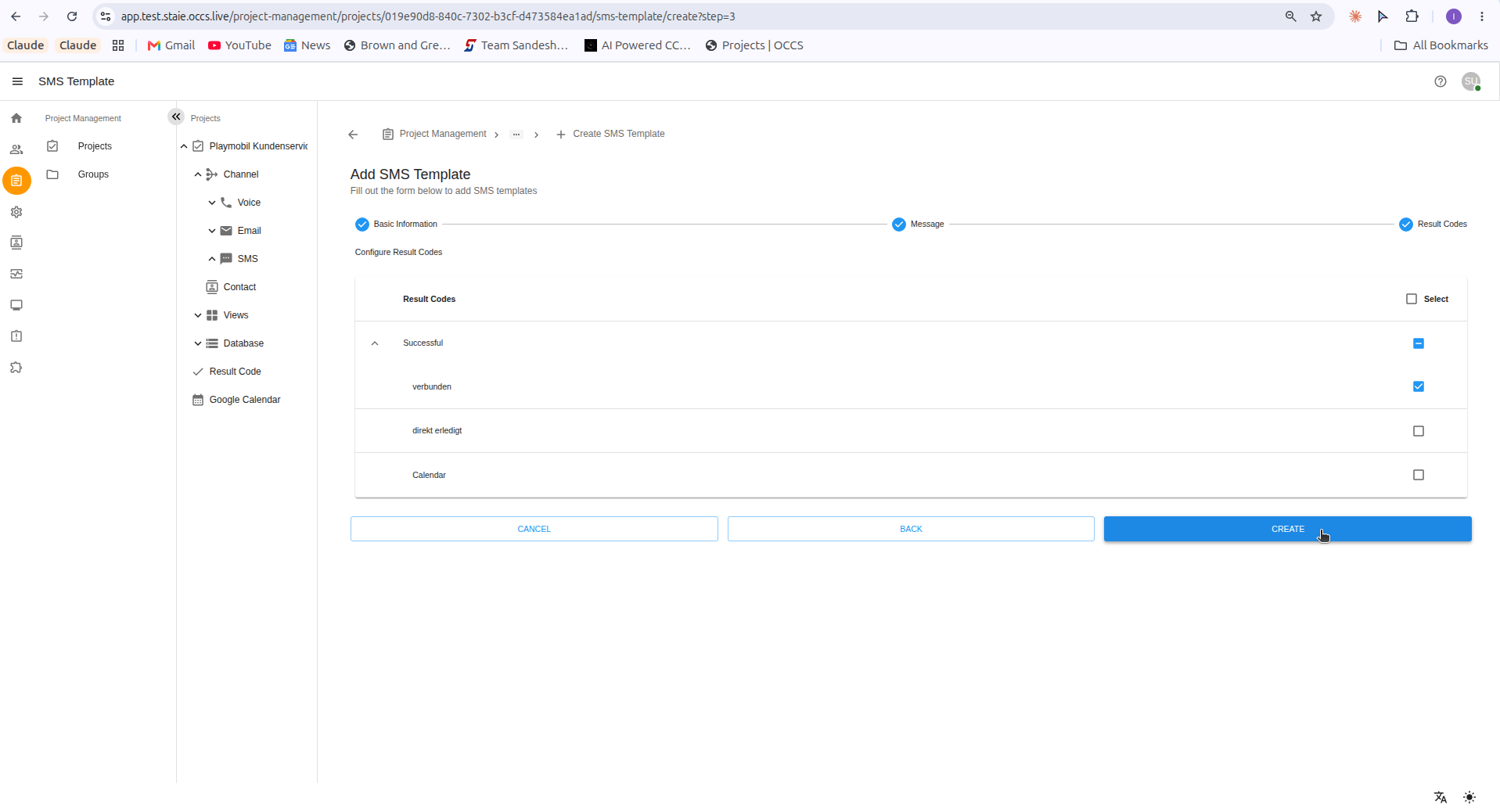Check the direkt erledigt result code

(x=1419, y=431)
